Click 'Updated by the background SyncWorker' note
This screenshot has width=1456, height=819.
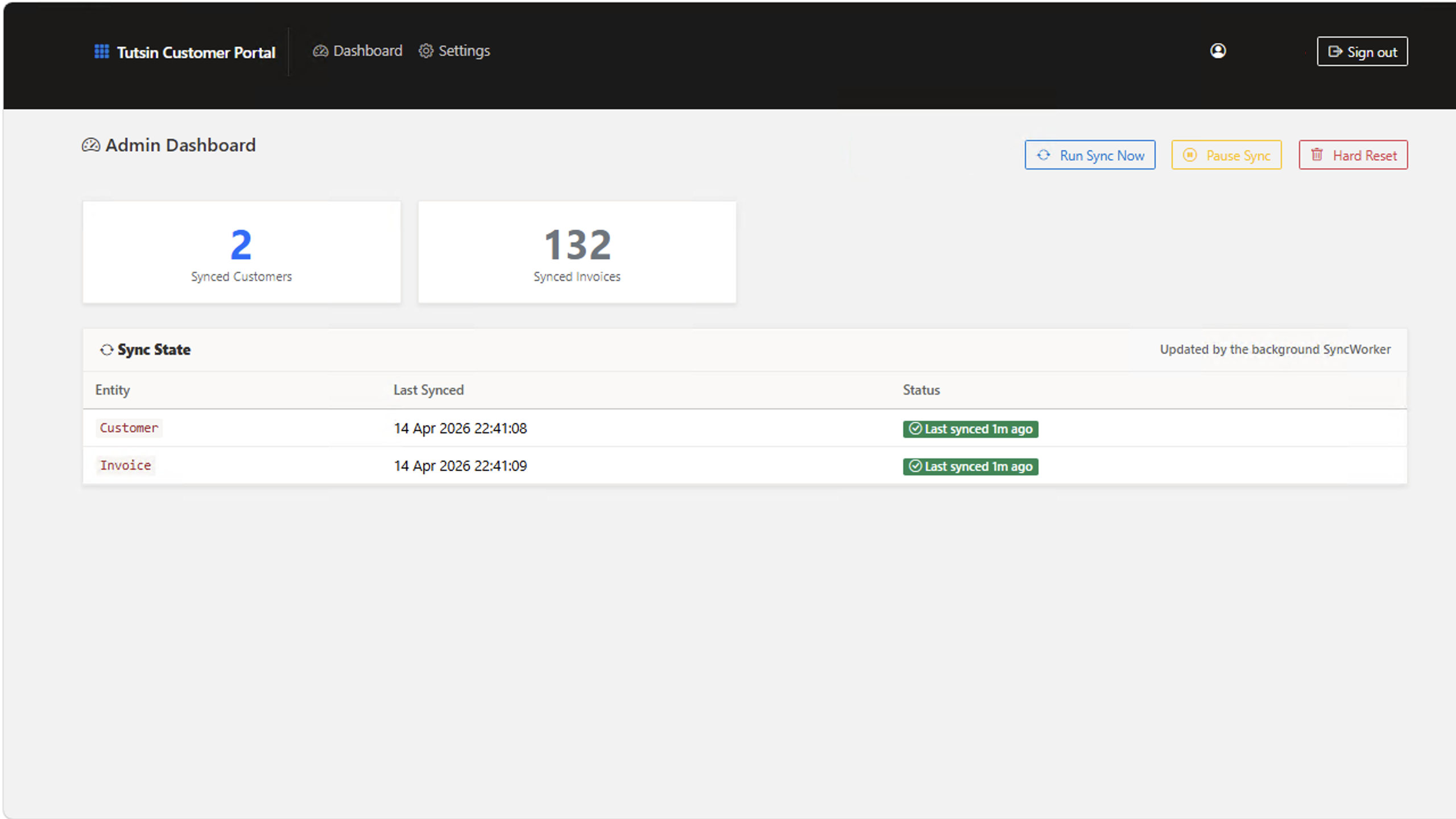click(x=1275, y=349)
